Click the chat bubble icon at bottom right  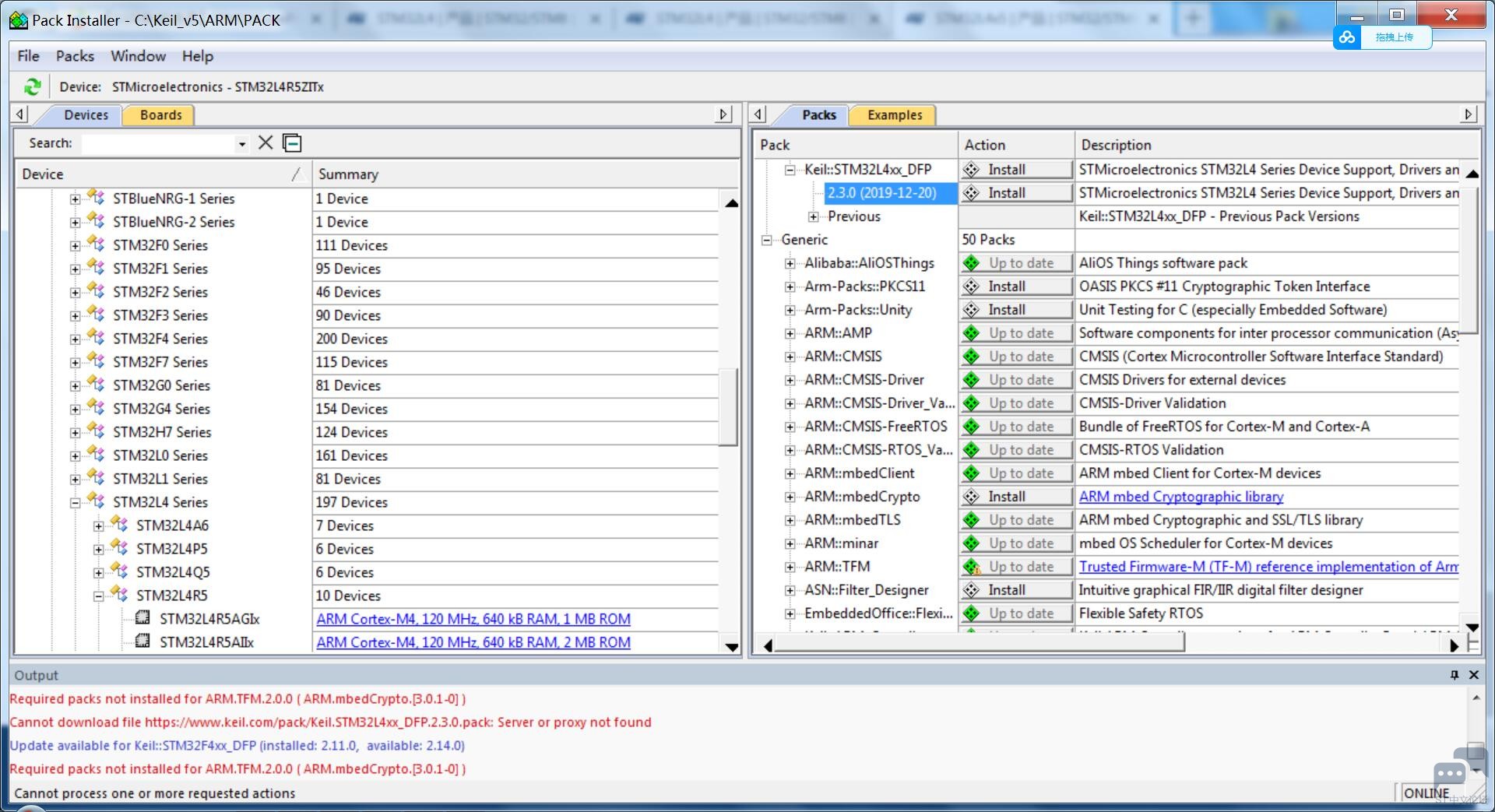click(x=1450, y=774)
